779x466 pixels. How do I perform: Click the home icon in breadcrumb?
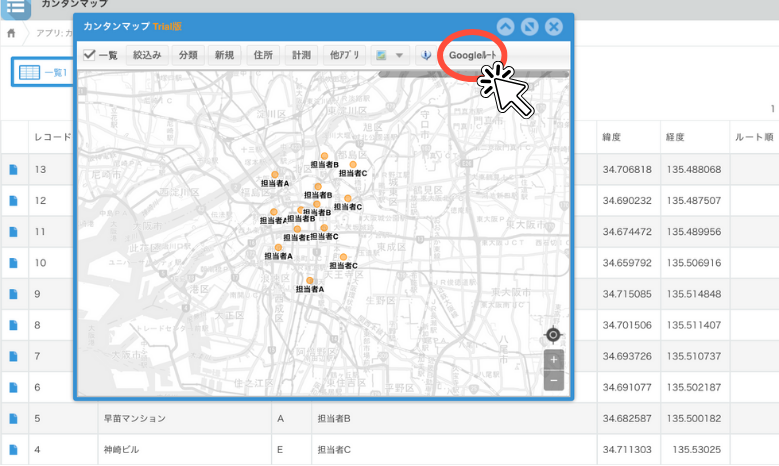click(x=12, y=33)
